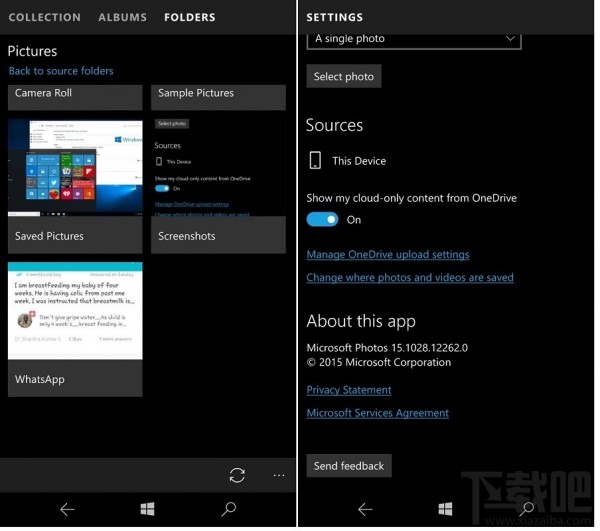The width and height of the screenshot is (600, 531).
Task: Click the Send feedback button
Action: click(349, 466)
